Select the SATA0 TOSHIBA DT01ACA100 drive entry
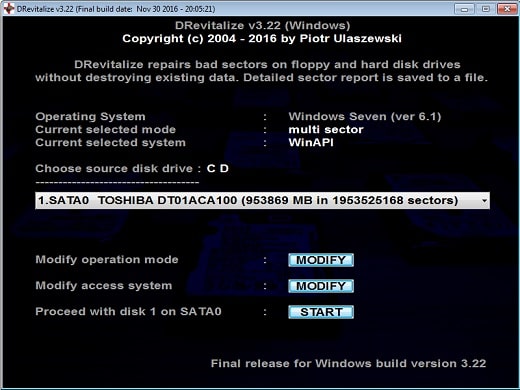Image resolution: width=520 pixels, height=390 pixels. click(262, 201)
